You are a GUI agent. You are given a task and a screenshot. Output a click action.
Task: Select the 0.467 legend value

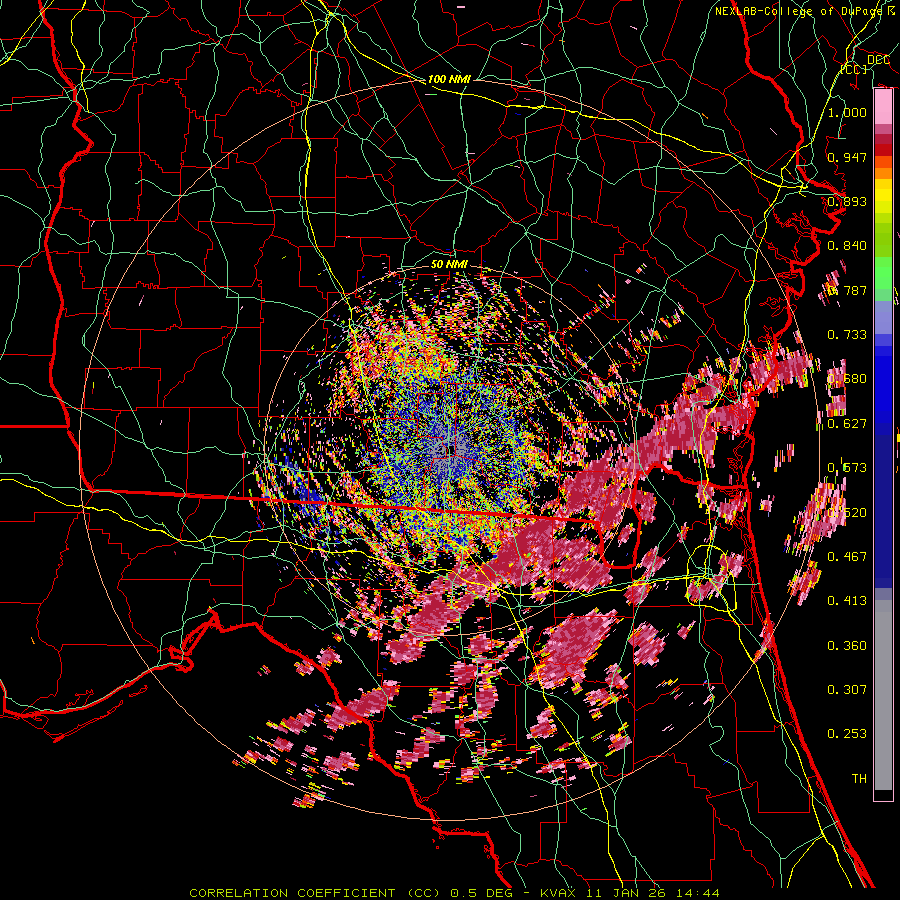pos(847,556)
